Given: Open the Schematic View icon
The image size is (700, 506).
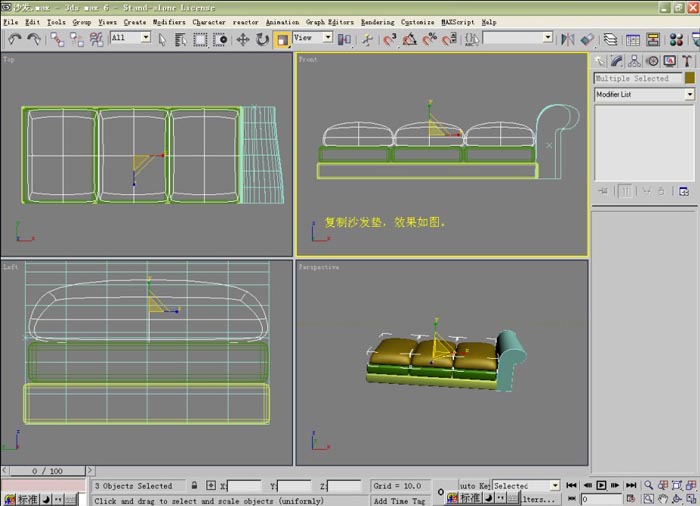Looking at the screenshot, I should click(x=653, y=40).
